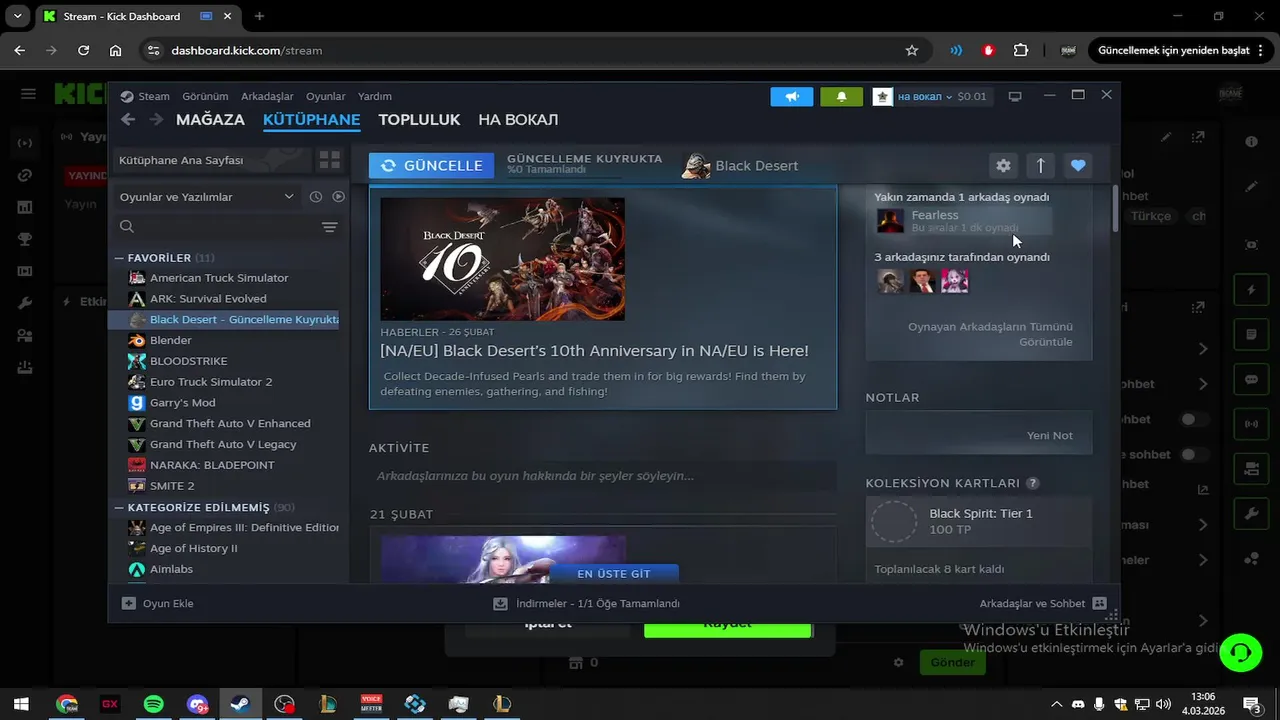Open the НА ВОКАЛ profile tab
Viewport: 1280px width, 720px height.
pos(518,119)
